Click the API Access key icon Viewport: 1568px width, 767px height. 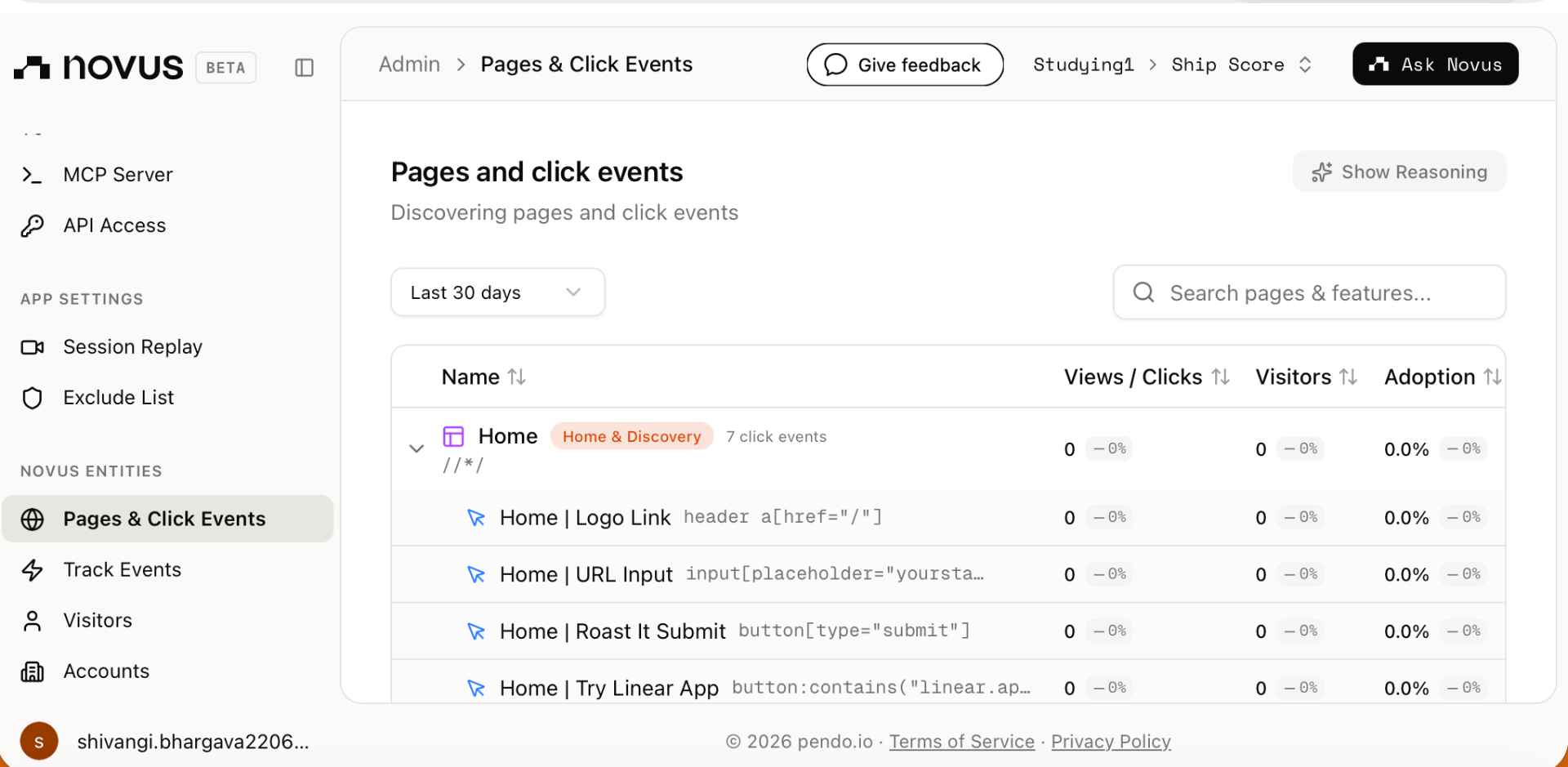point(32,225)
